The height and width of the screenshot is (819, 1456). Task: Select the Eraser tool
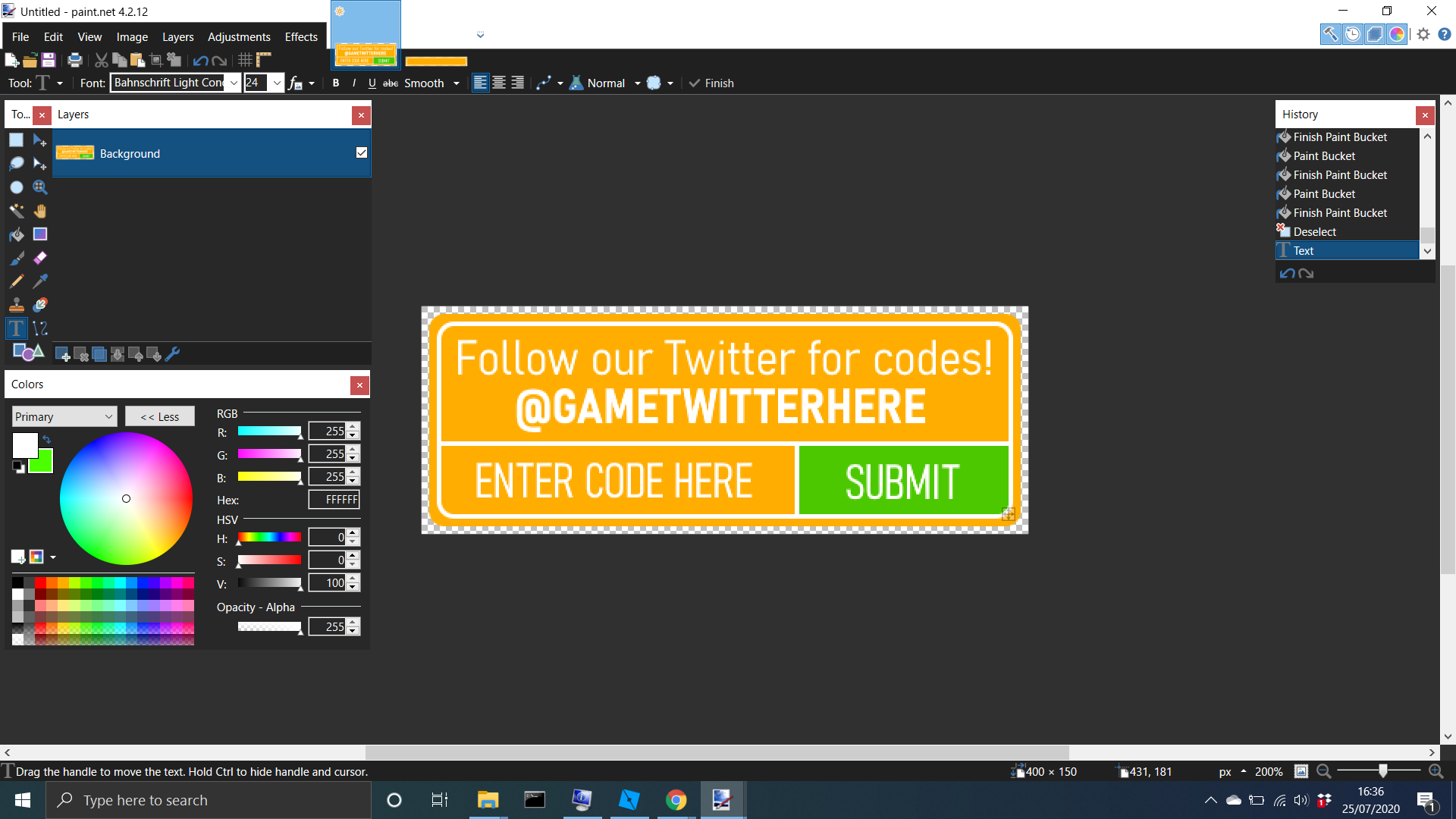pyautogui.click(x=40, y=258)
